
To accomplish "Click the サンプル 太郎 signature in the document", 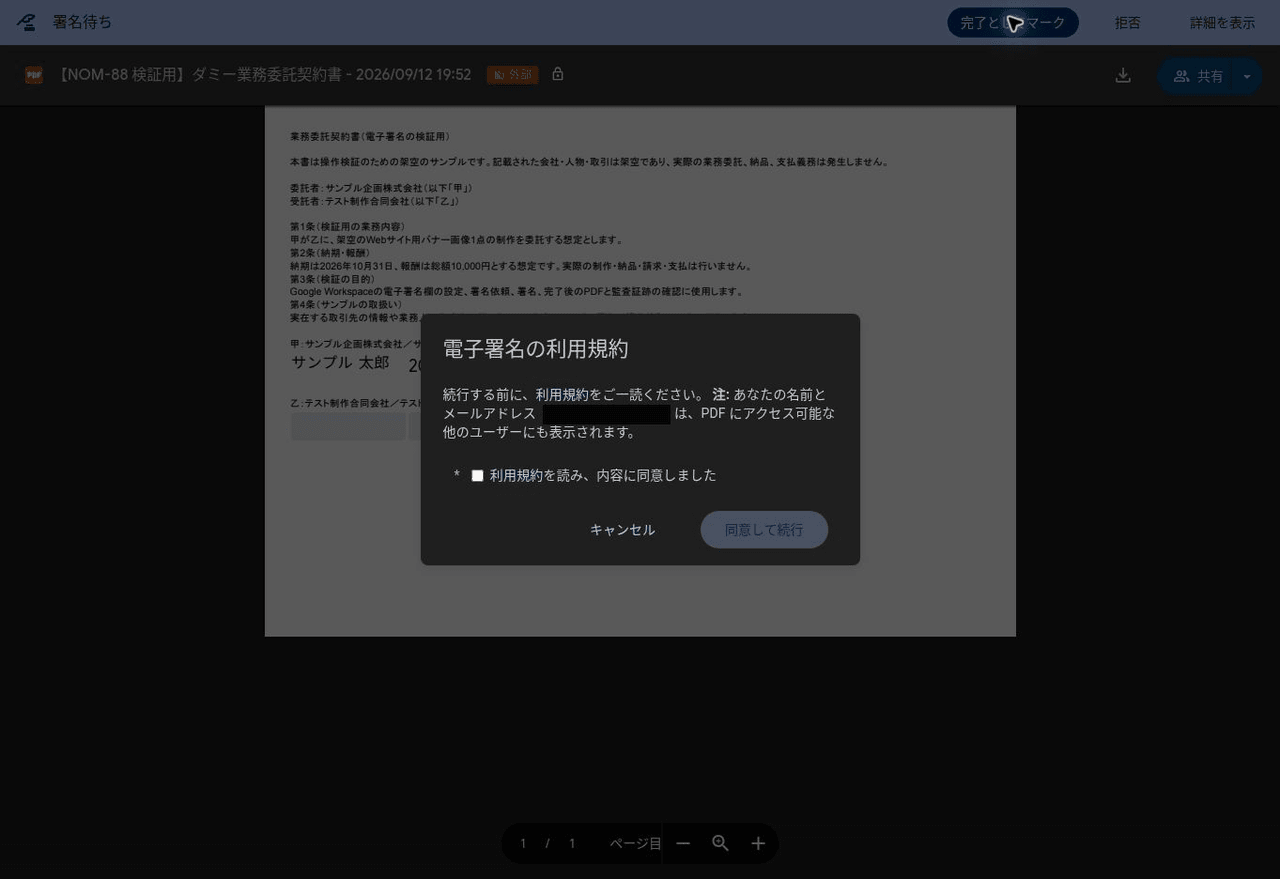I will click(340, 362).
